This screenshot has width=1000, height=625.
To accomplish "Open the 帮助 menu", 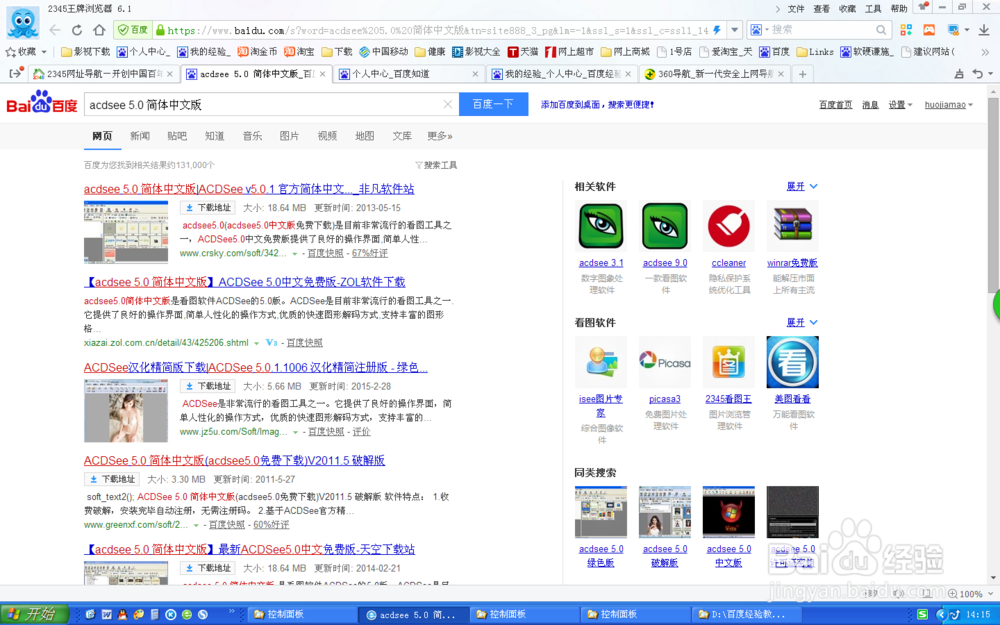I will coord(898,9).
